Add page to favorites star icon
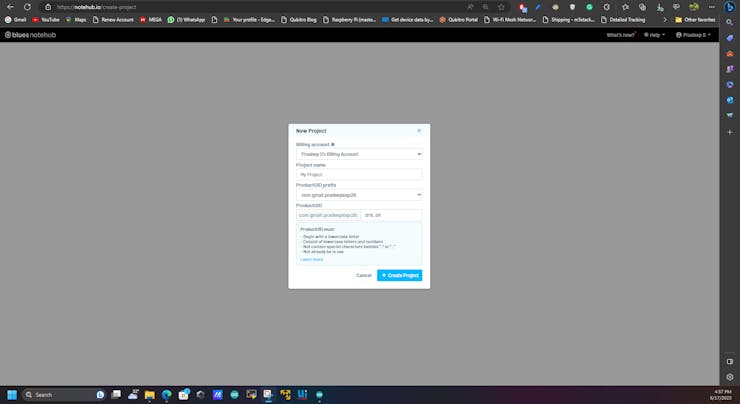This screenshot has height=404, width=740. pos(501,7)
